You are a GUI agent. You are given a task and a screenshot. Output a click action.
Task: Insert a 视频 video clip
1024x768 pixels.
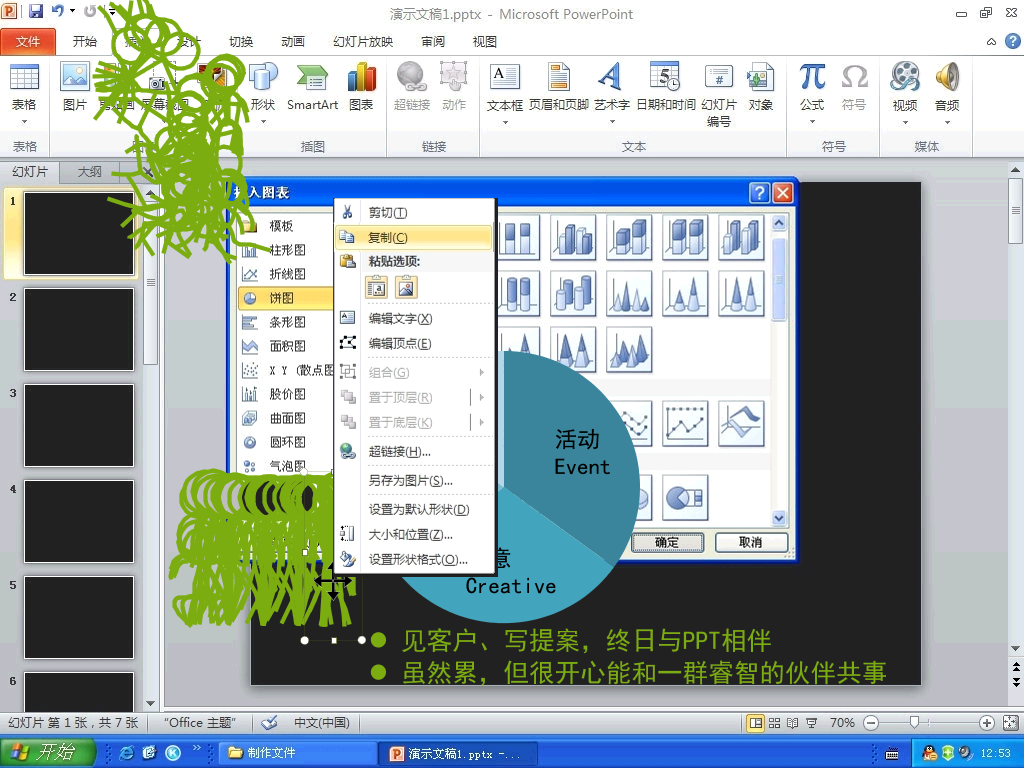click(x=905, y=91)
